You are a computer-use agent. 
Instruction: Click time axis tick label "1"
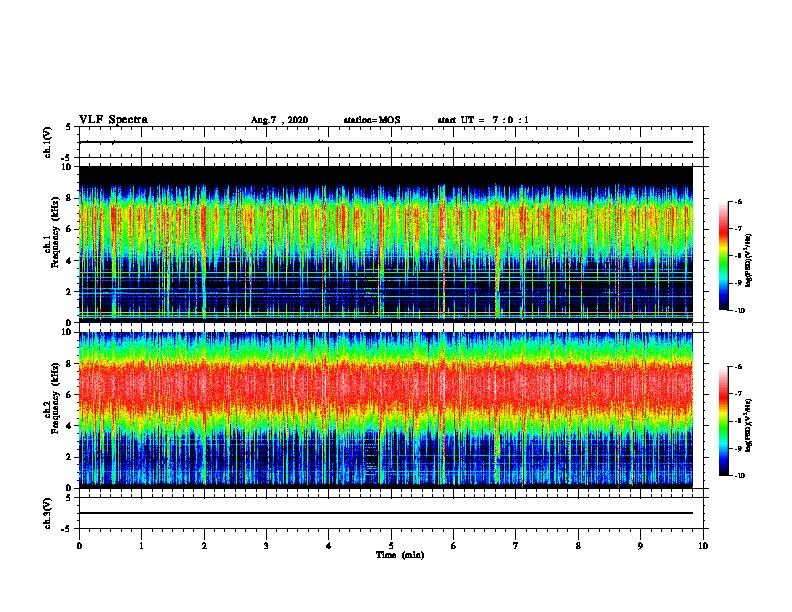pyautogui.click(x=141, y=546)
